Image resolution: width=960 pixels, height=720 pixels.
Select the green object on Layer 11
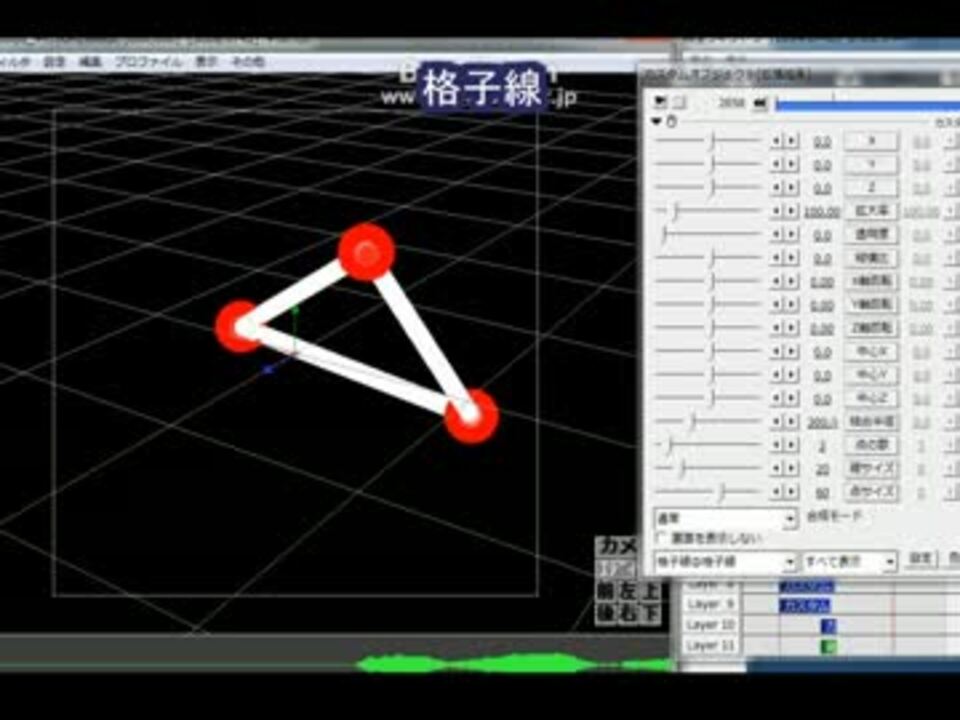click(828, 647)
